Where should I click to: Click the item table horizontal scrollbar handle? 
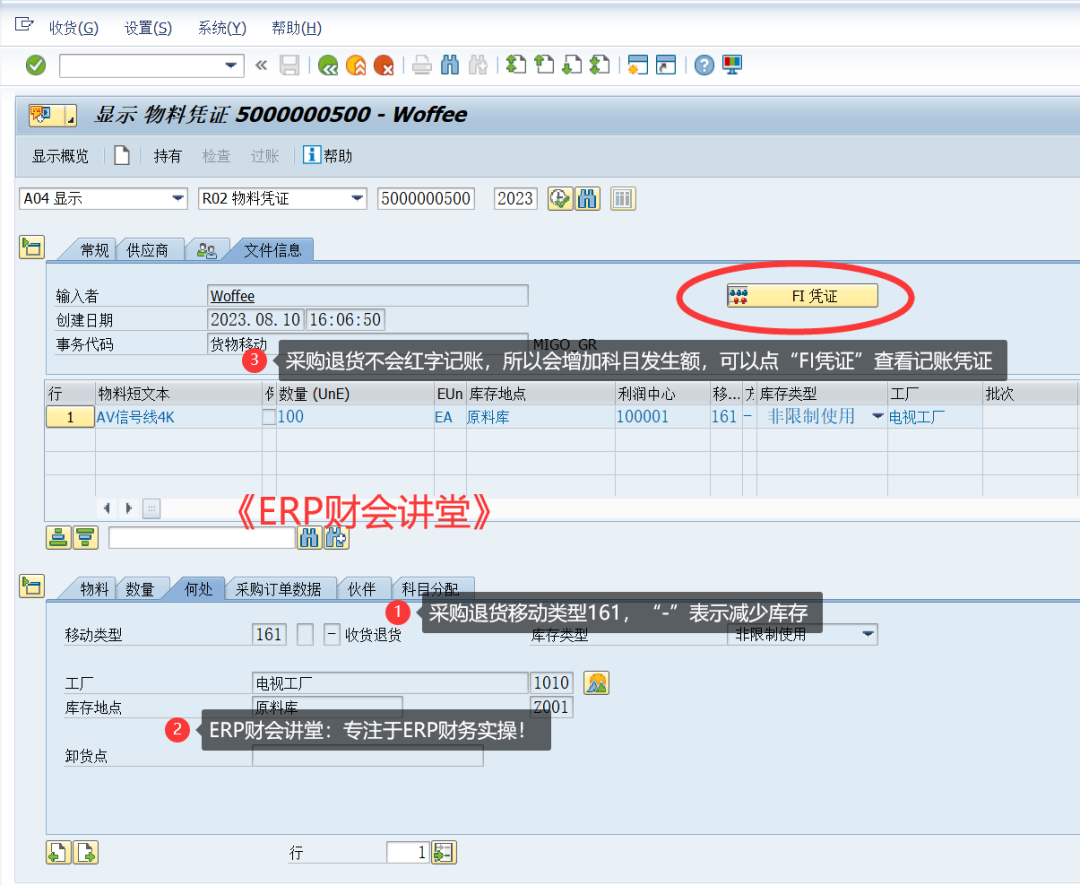(152, 508)
